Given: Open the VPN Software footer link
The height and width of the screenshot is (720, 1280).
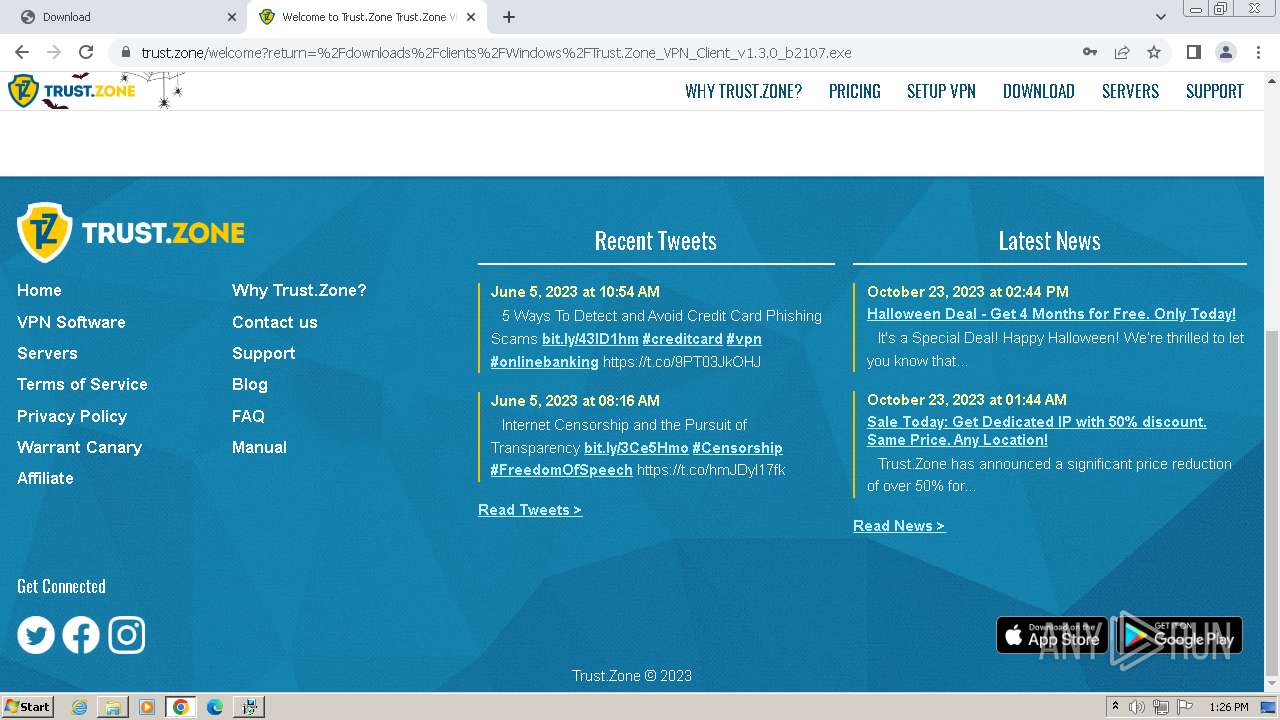Looking at the screenshot, I should tap(71, 322).
